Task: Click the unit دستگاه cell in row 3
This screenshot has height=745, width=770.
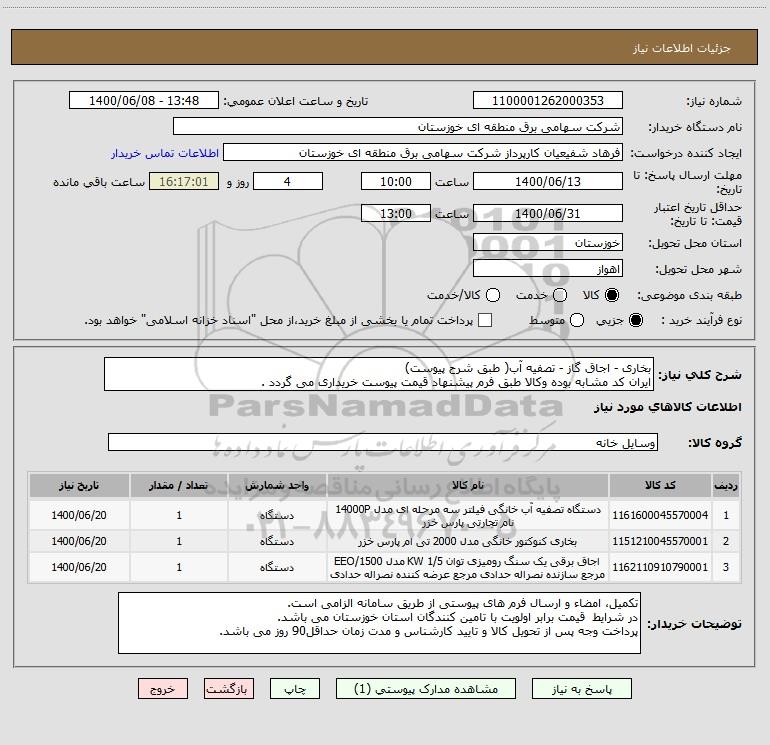Action: pyautogui.click(x=277, y=567)
